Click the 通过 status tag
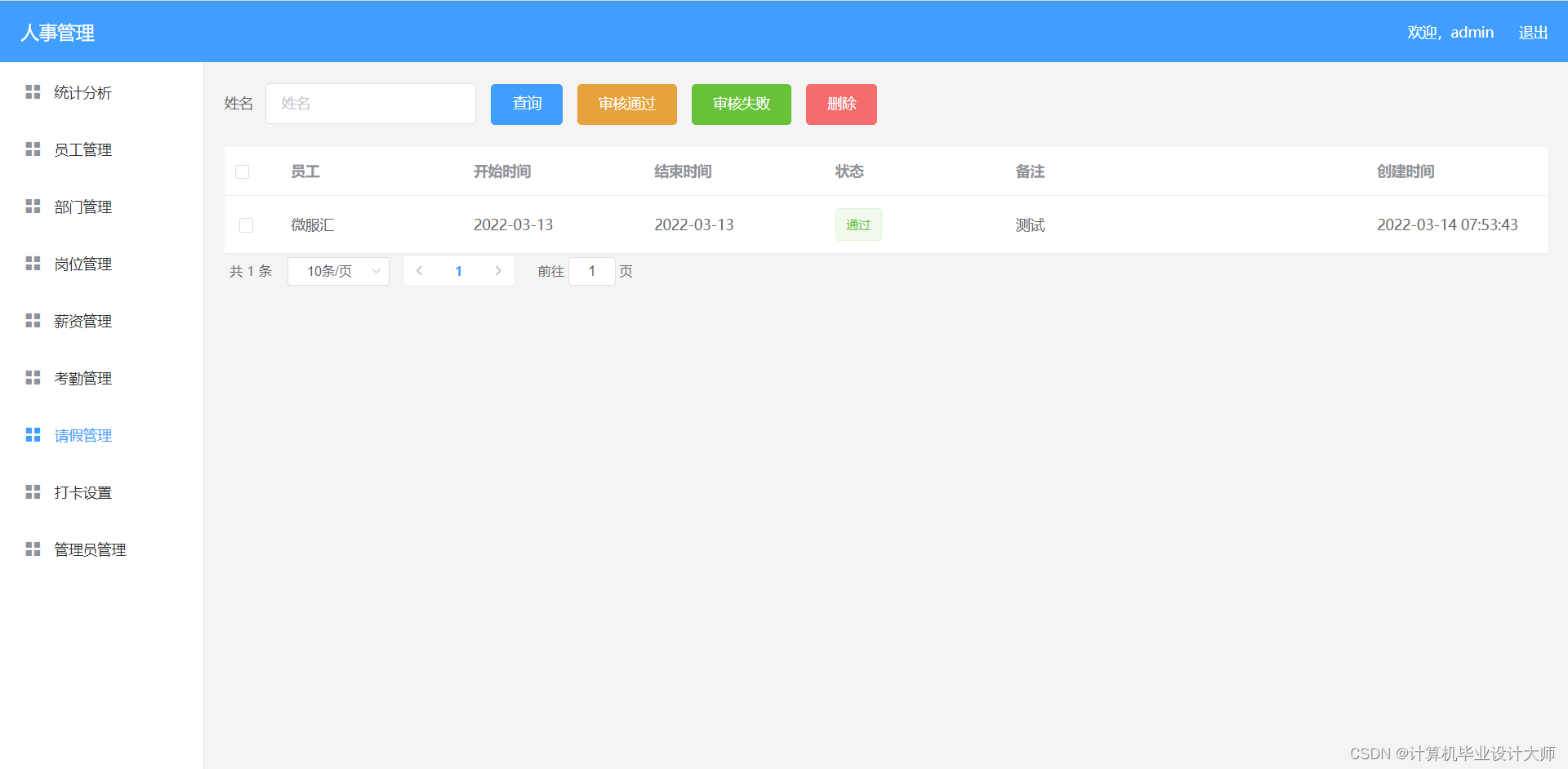1568x769 pixels. [858, 224]
